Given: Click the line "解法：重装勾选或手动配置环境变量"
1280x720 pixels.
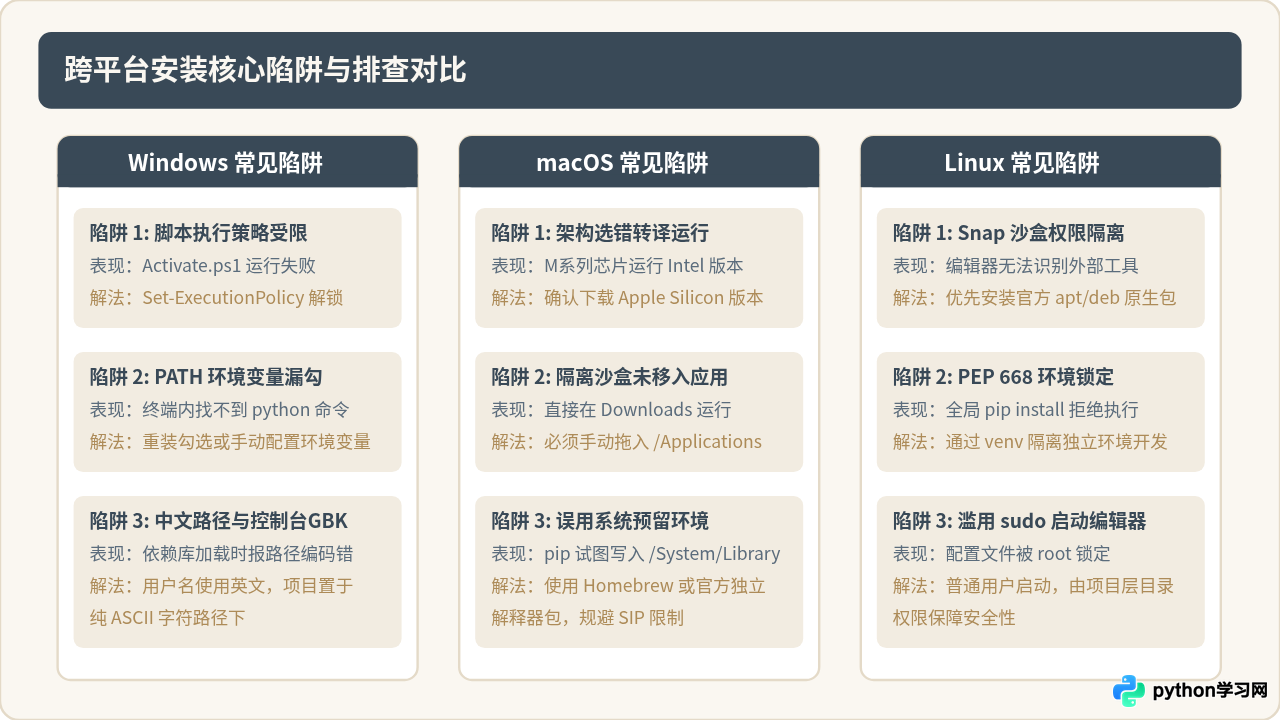Looking at the screenshot, I should pos(230,442).
